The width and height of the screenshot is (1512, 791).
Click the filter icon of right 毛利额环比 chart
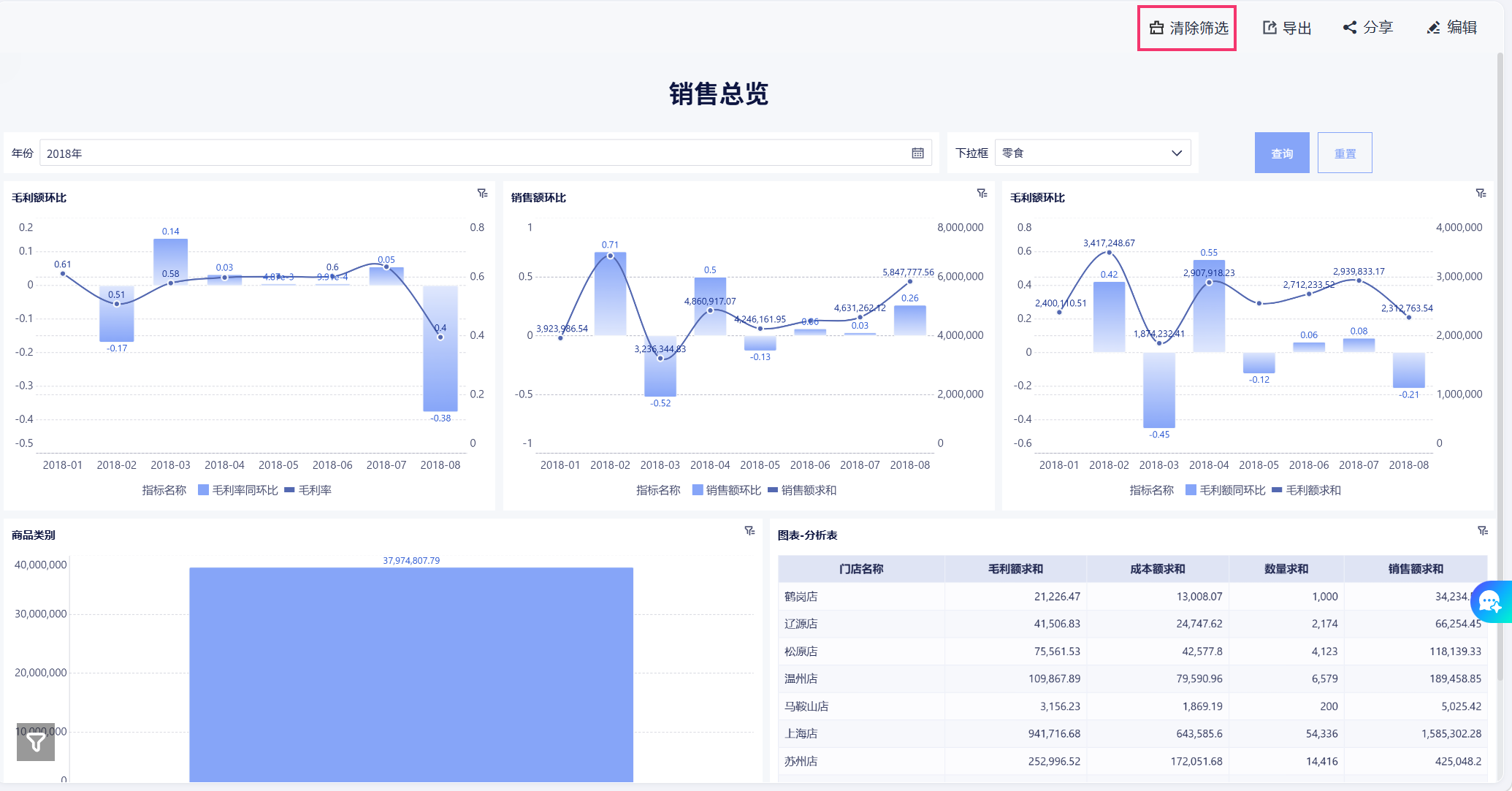pyautogui.click(x=1481, y=194)
